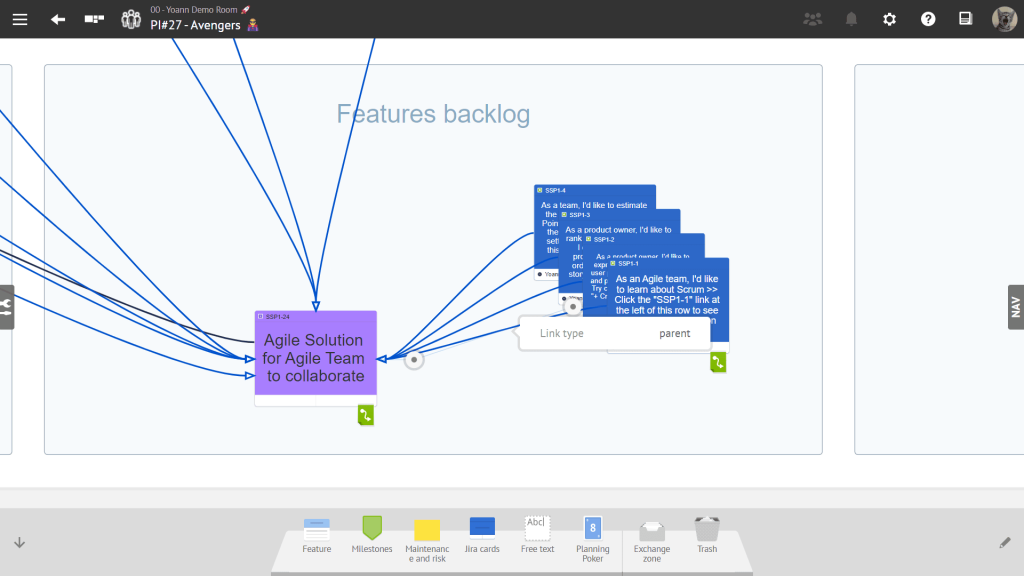The width and height of the screenshot is (1024, 576).
Task: Toggle the green link handle on SSP1-24 card
Action: pyautogui.click(x=365, y=414)
